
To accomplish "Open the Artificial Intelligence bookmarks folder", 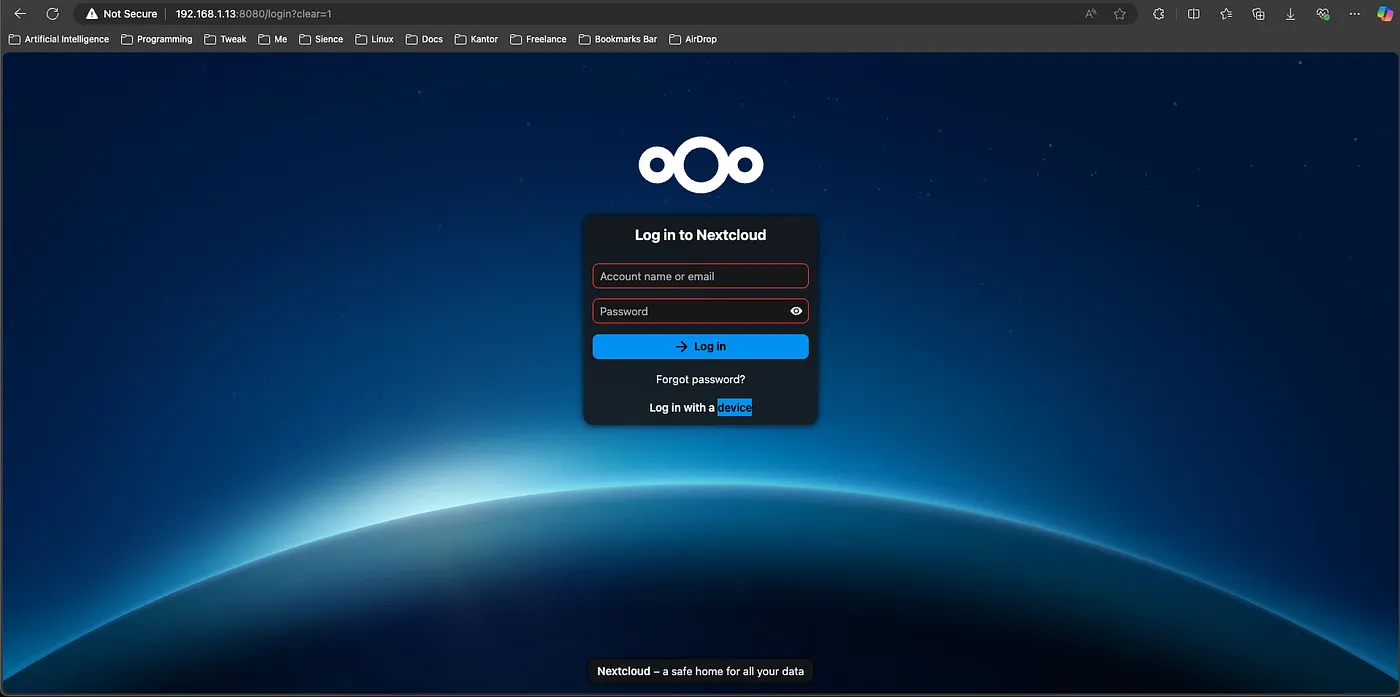I will point(59,39).
